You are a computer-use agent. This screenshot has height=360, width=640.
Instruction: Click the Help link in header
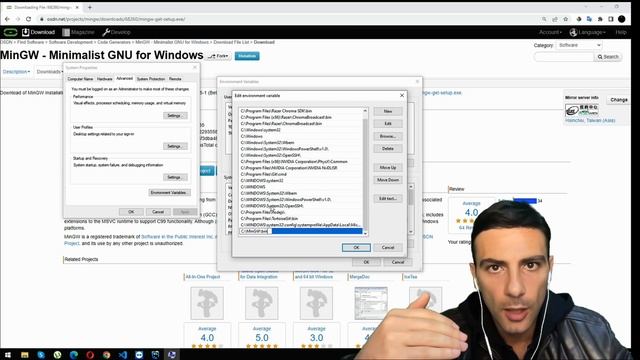(x=621, y=32)
